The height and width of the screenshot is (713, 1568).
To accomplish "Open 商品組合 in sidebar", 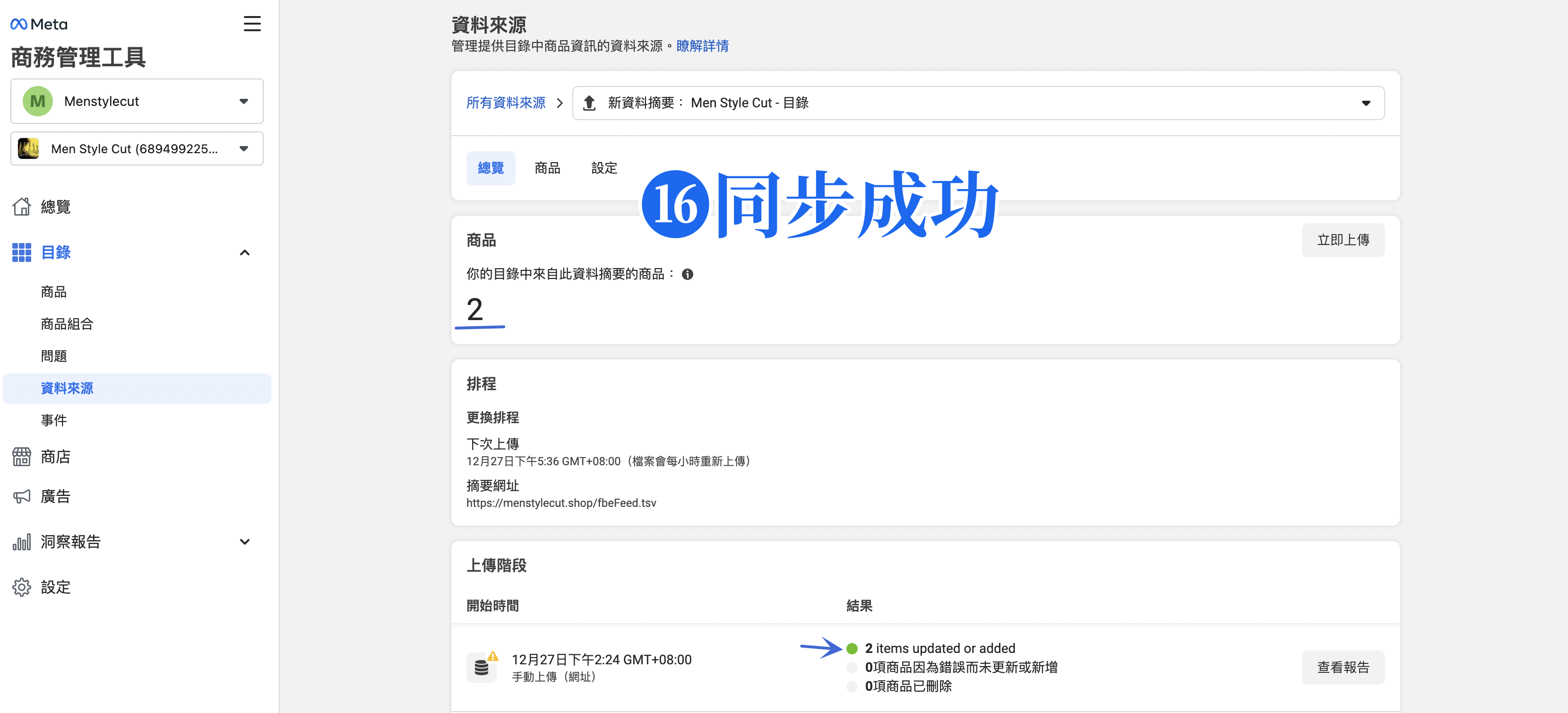I will coord(67,324).
